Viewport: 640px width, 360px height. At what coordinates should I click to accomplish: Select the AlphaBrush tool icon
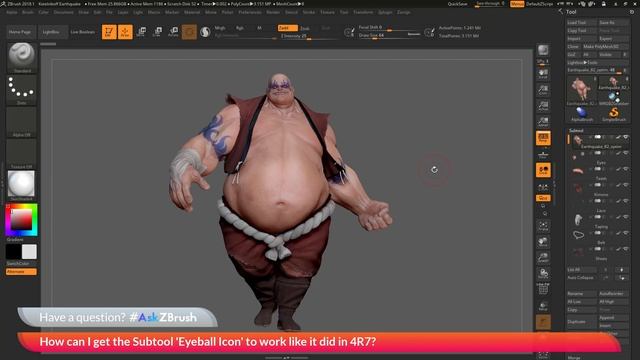pyautogui.click(x=582, y=114)
